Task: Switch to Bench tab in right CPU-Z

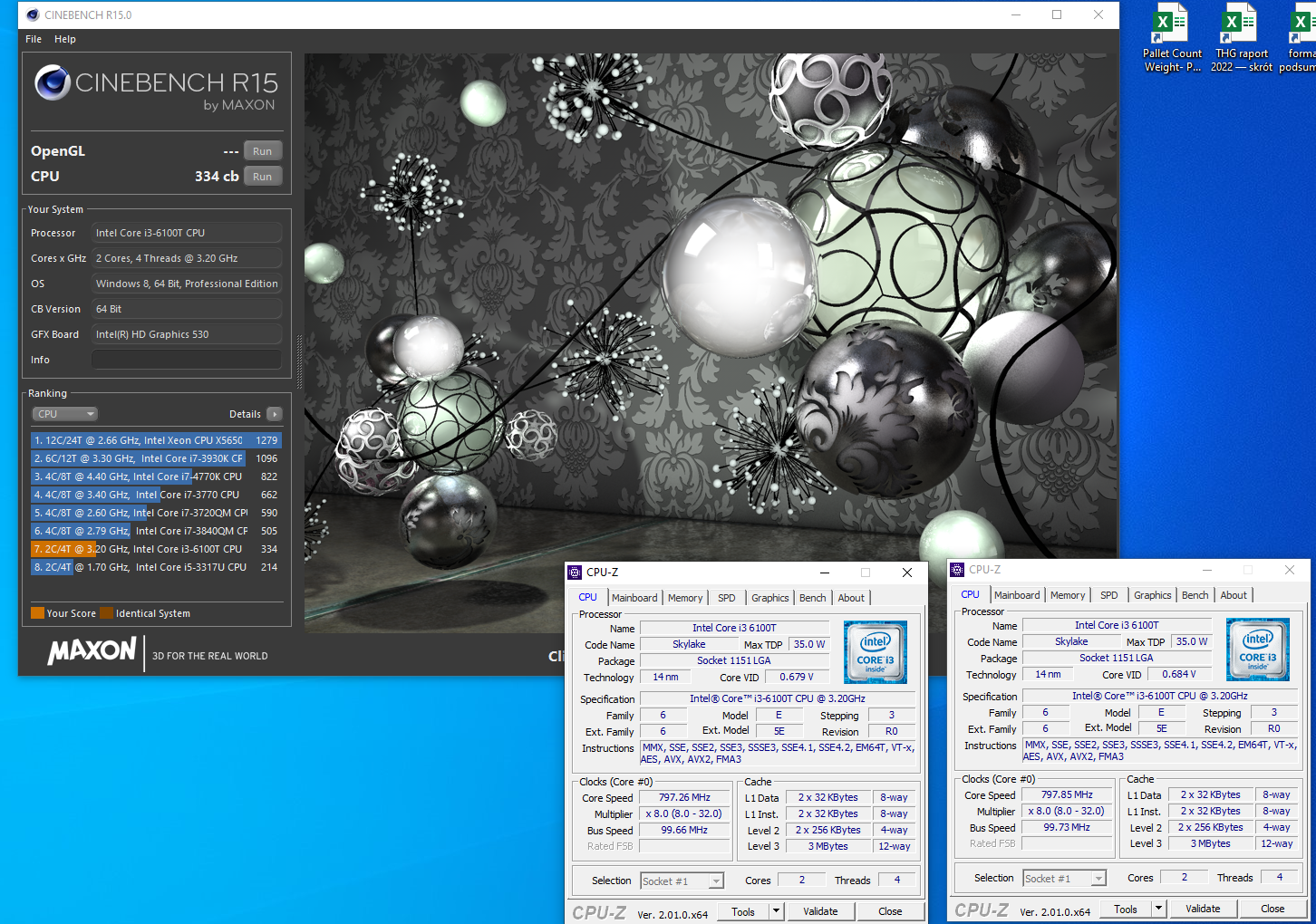Action: pyautogui.click(x=1195, y=595)
